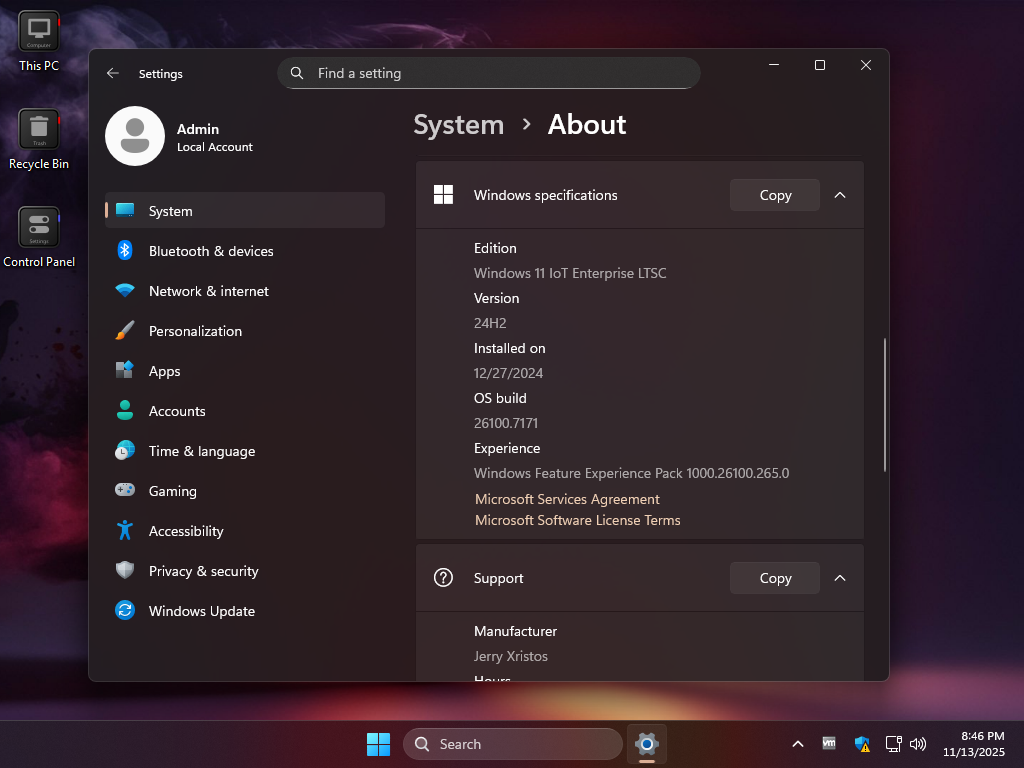1024x768 pixels.
Task: Open Bluetooth & devices settings
Action: pos(210,251)
